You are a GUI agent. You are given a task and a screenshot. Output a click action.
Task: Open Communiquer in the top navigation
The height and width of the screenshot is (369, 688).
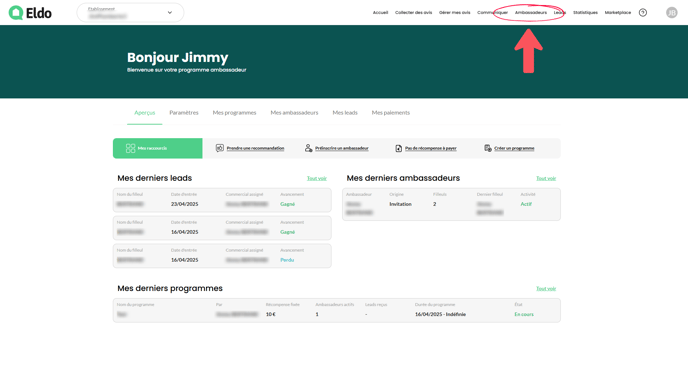pos(492,13)
